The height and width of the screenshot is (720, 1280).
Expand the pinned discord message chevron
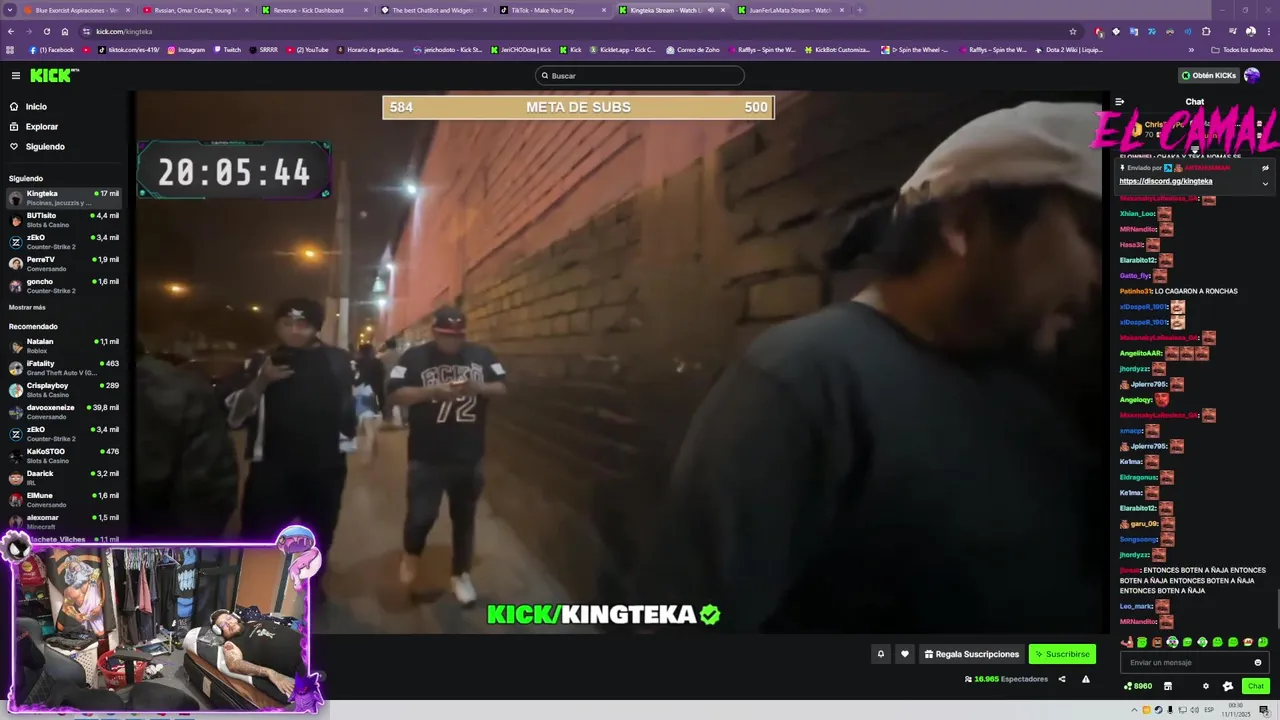tap(1265, 183)
